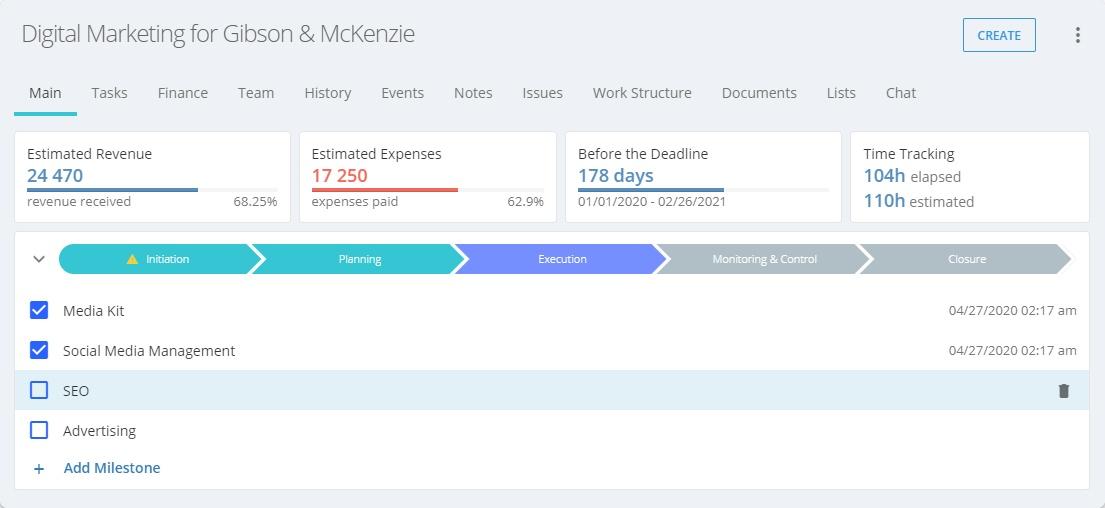The image size is (1105, 508).
Task: Show the Work Structure tab
Action: click(x=642, y=93)
